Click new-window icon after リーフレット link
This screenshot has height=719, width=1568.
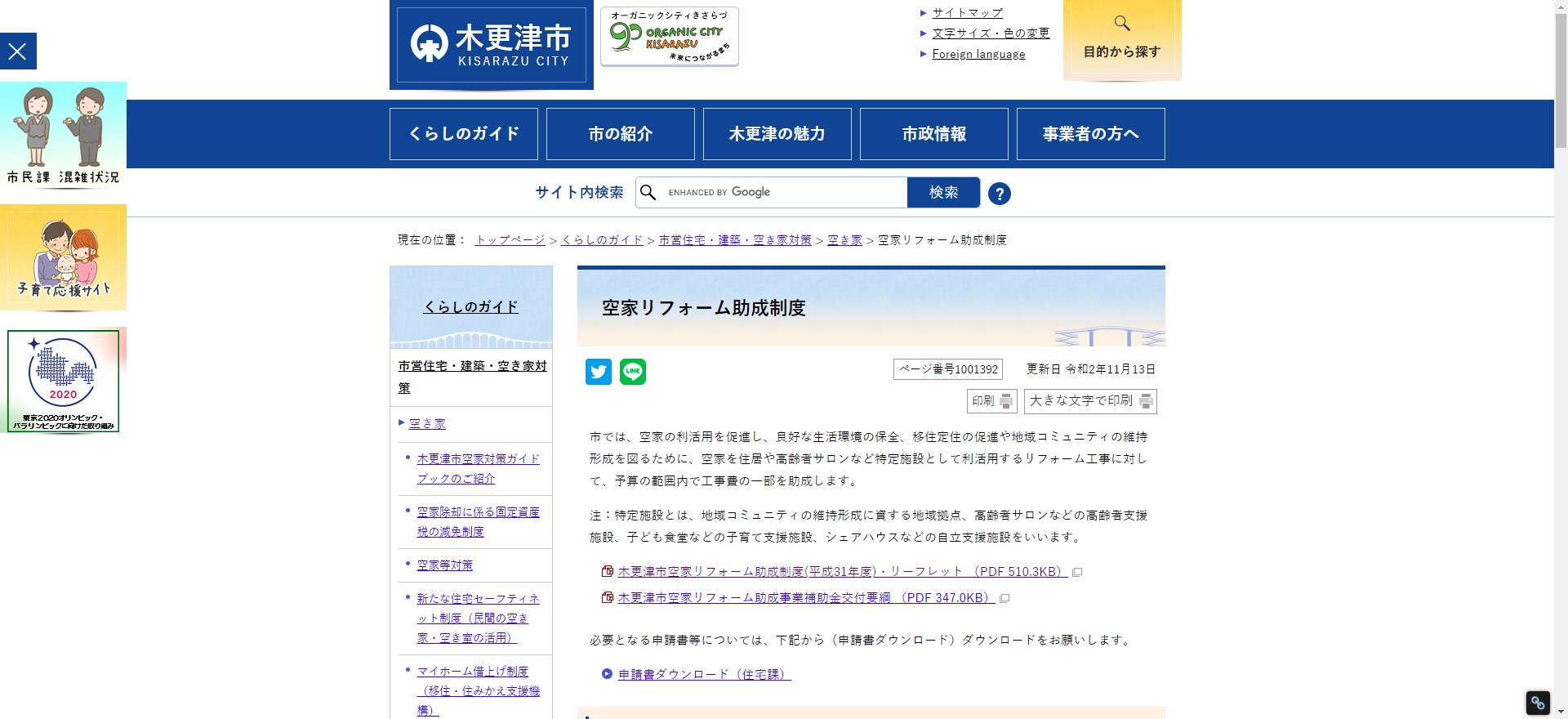[1077, 573]
